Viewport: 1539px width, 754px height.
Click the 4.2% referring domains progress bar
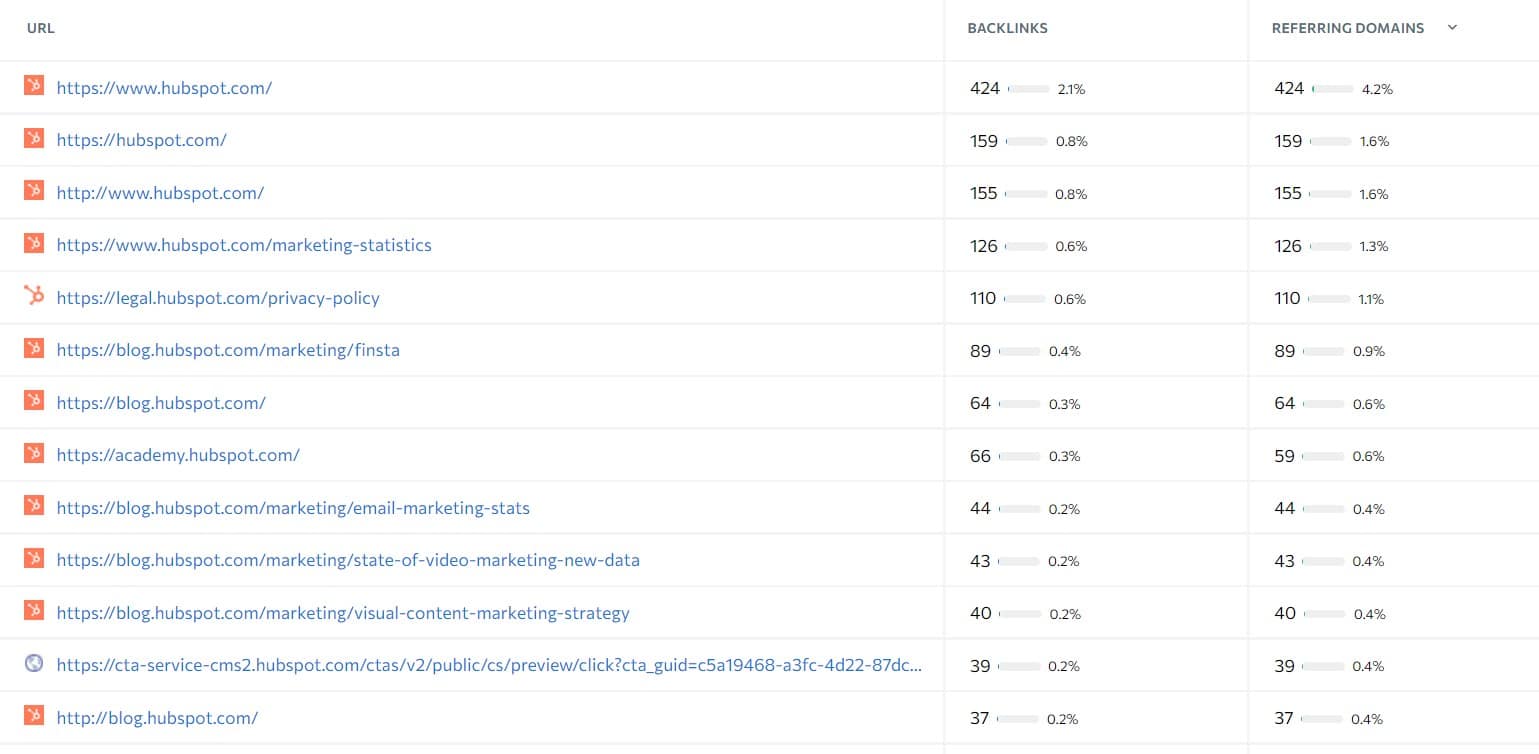[1333, 89]
